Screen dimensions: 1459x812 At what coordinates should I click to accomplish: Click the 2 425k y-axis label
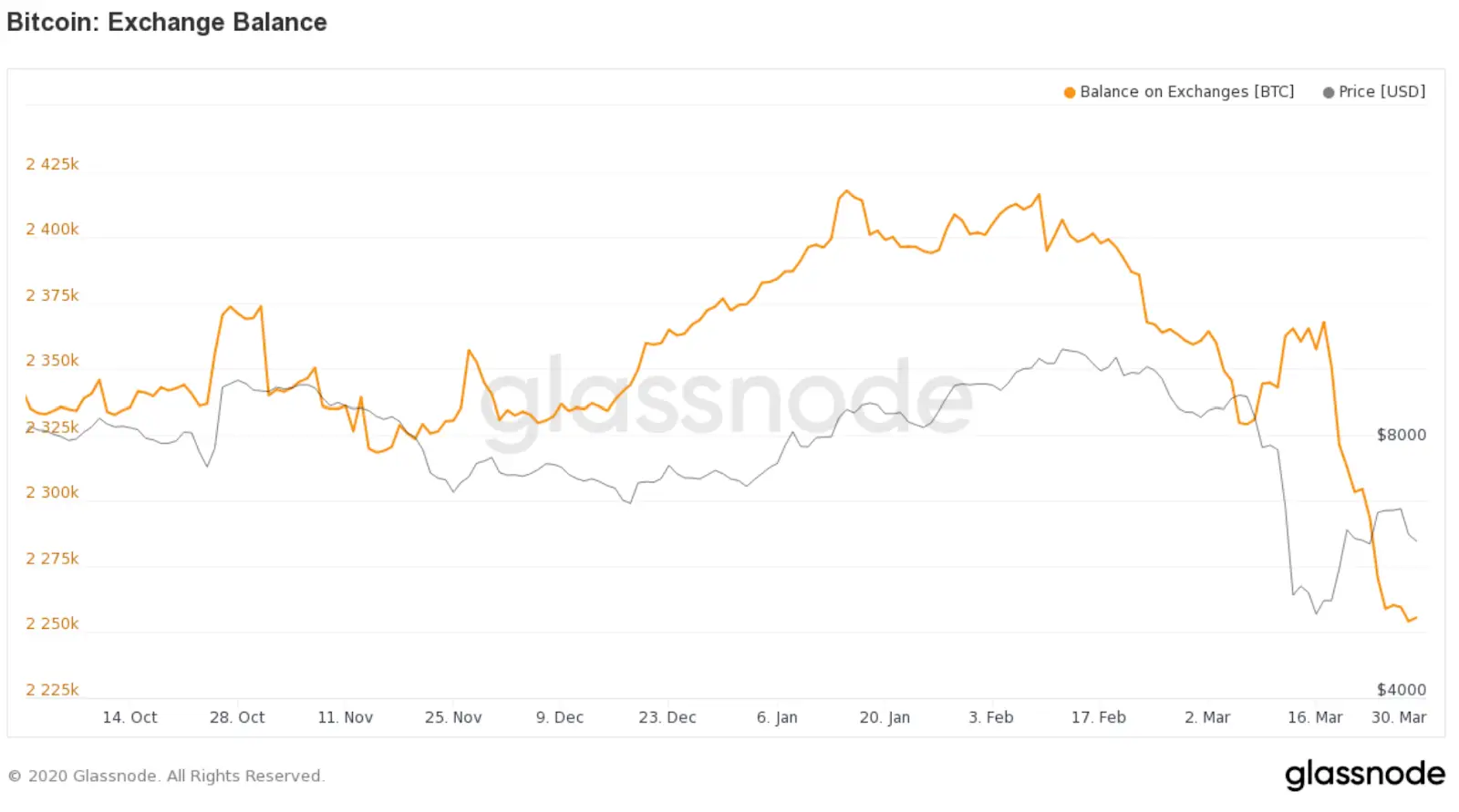tap(52, 164)
